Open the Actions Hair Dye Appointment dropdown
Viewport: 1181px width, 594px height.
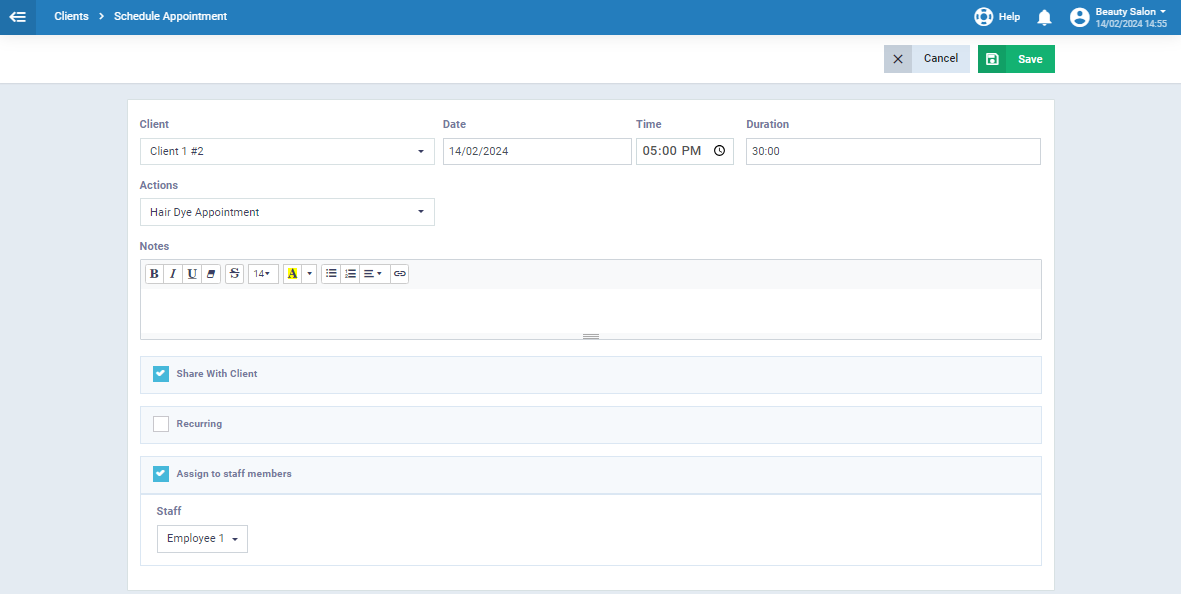tap(287, 212)
